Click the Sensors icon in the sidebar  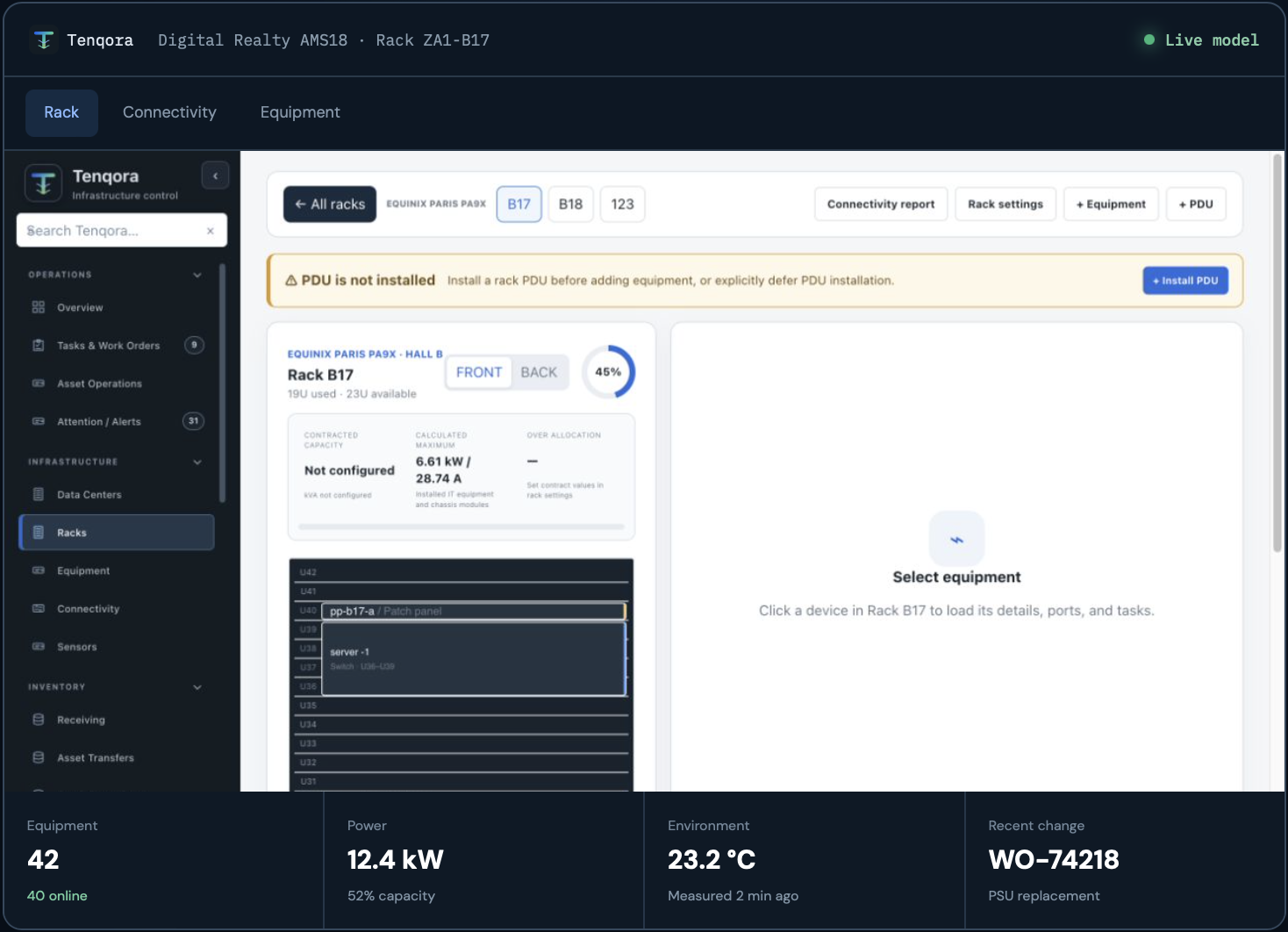coord(39,647)
